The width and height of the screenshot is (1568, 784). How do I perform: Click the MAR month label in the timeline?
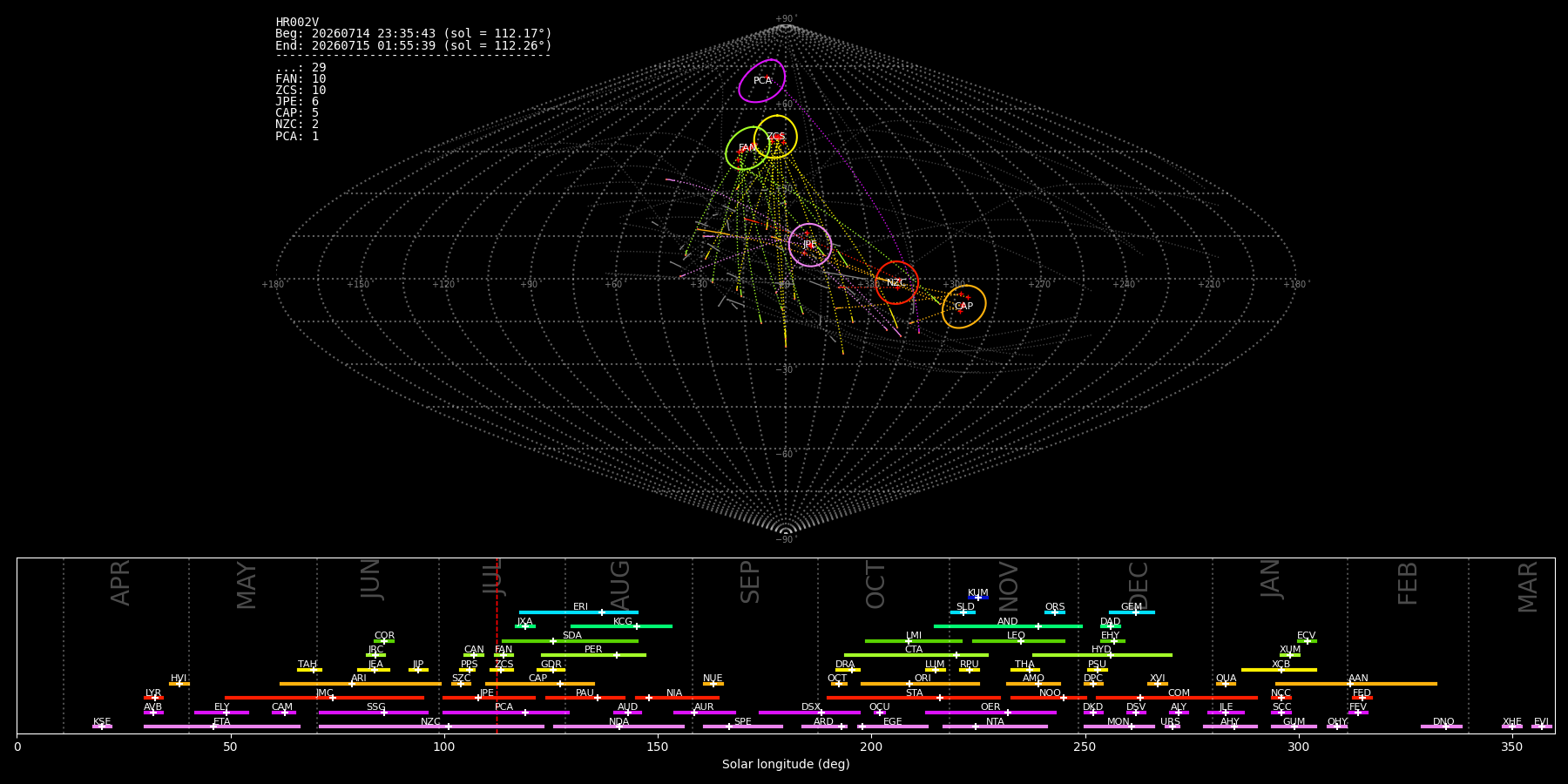(1528, 586)
